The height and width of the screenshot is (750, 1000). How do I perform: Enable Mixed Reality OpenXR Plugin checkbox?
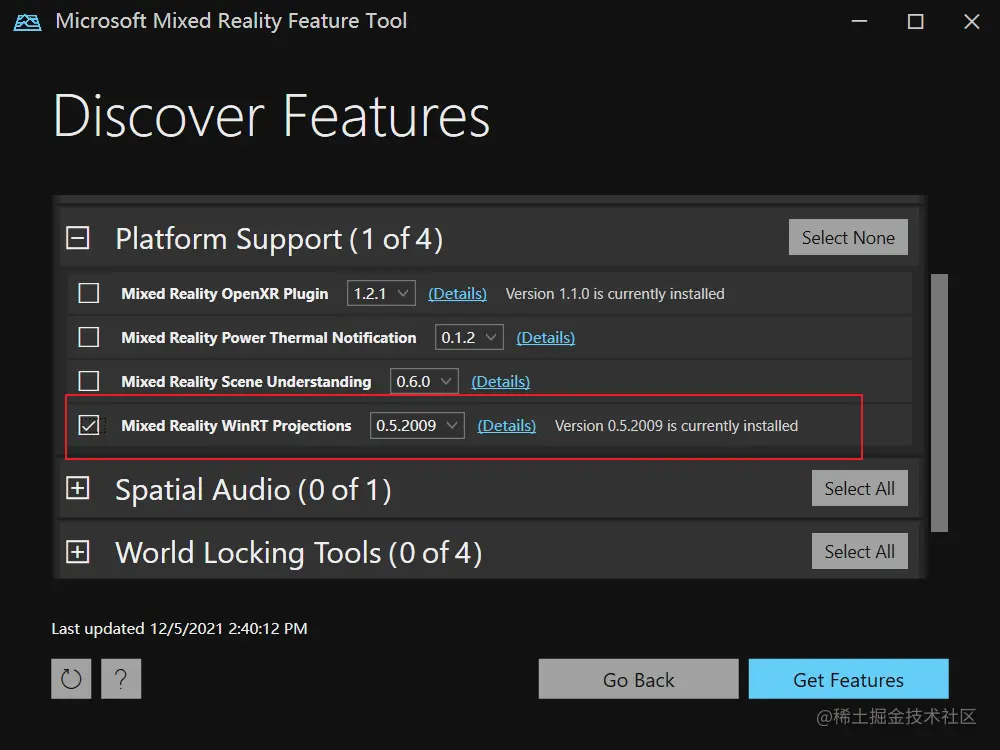tap(89, 293)
